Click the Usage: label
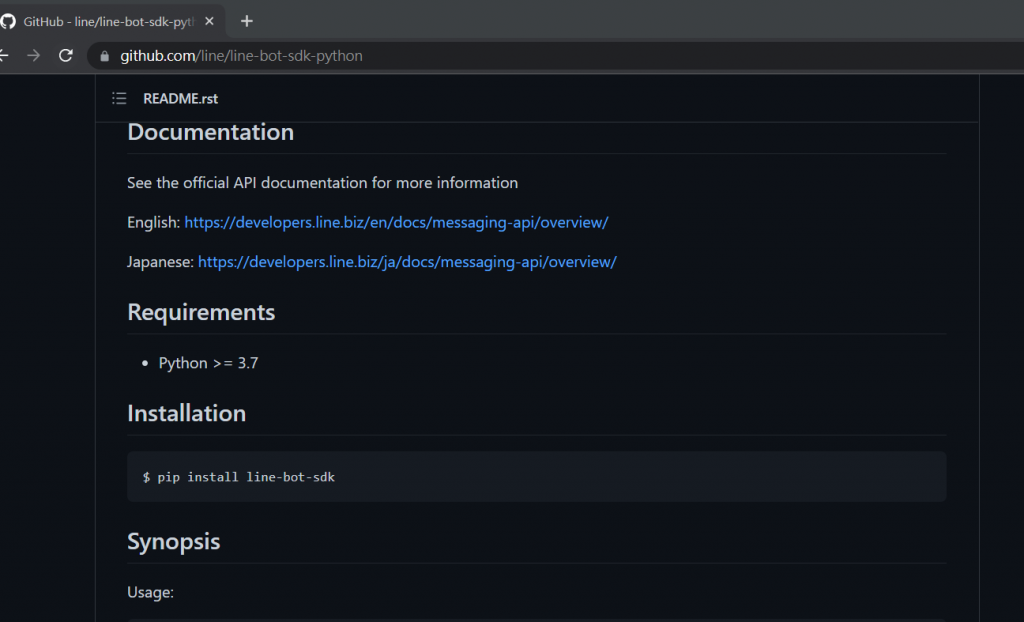This screenshot has height=622, width=1024. click(150, 593)
